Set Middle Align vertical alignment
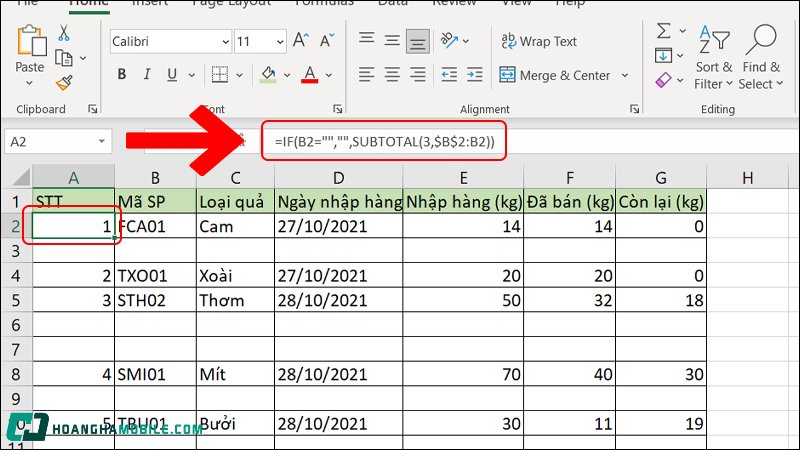Viewport: 800px width, 450px height. coord(392,40)
